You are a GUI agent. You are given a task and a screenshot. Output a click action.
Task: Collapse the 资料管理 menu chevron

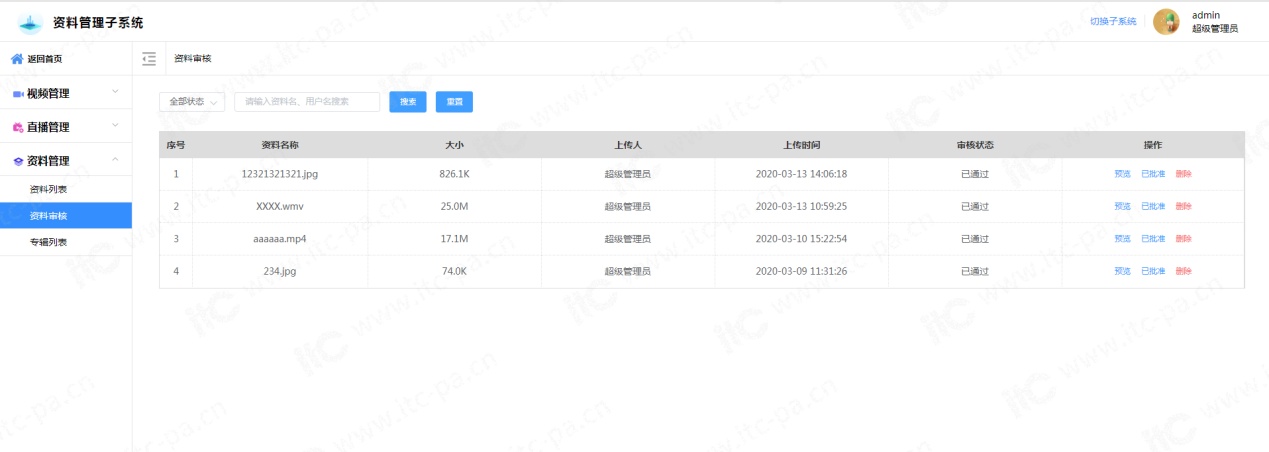pos(115,159)
